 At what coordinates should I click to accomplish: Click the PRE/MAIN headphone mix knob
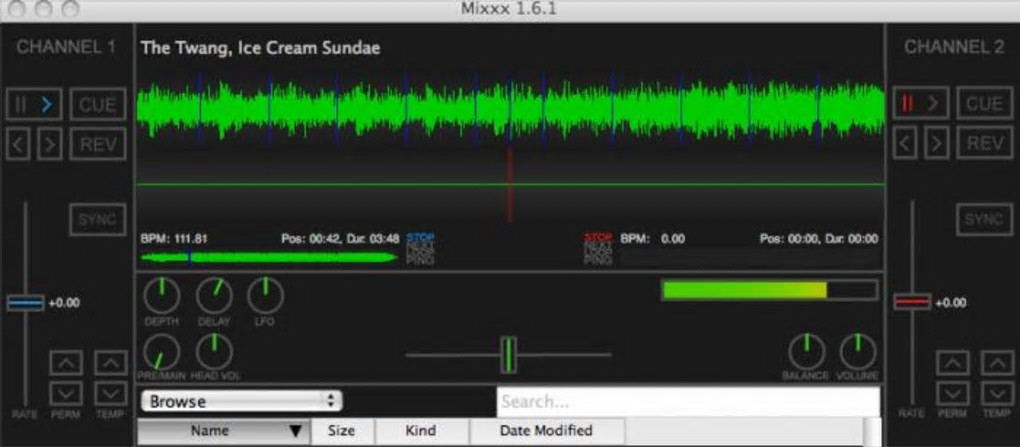coord(161,352)
